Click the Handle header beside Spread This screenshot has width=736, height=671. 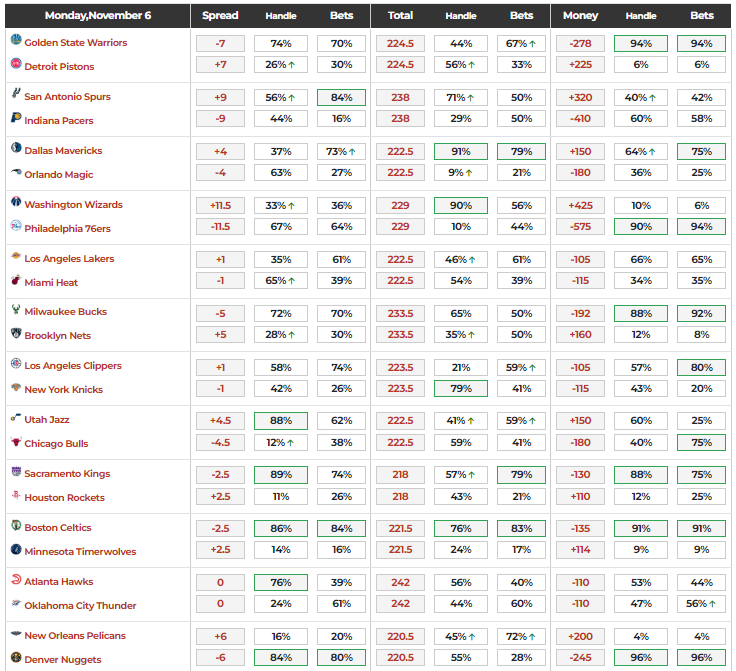(x=281, y=16)
